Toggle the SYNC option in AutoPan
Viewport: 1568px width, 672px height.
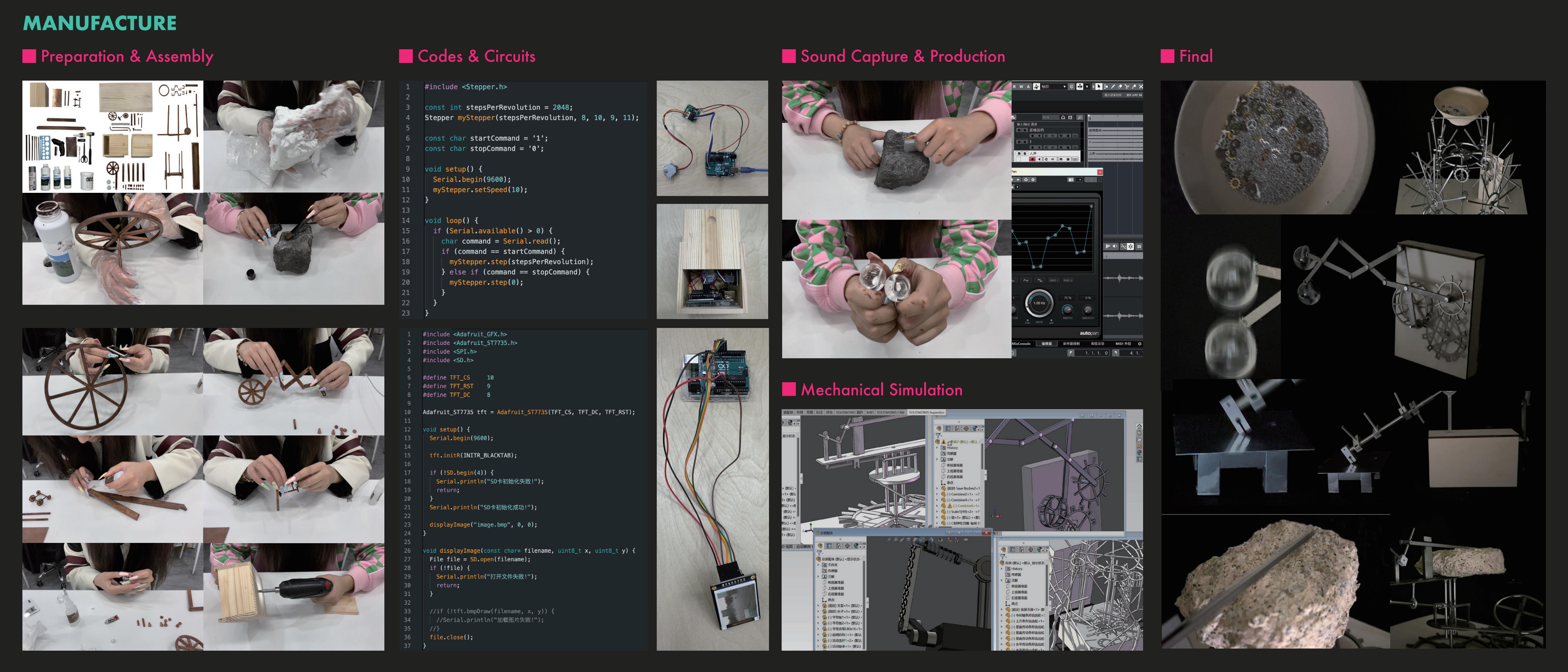tap(1027, 321)
